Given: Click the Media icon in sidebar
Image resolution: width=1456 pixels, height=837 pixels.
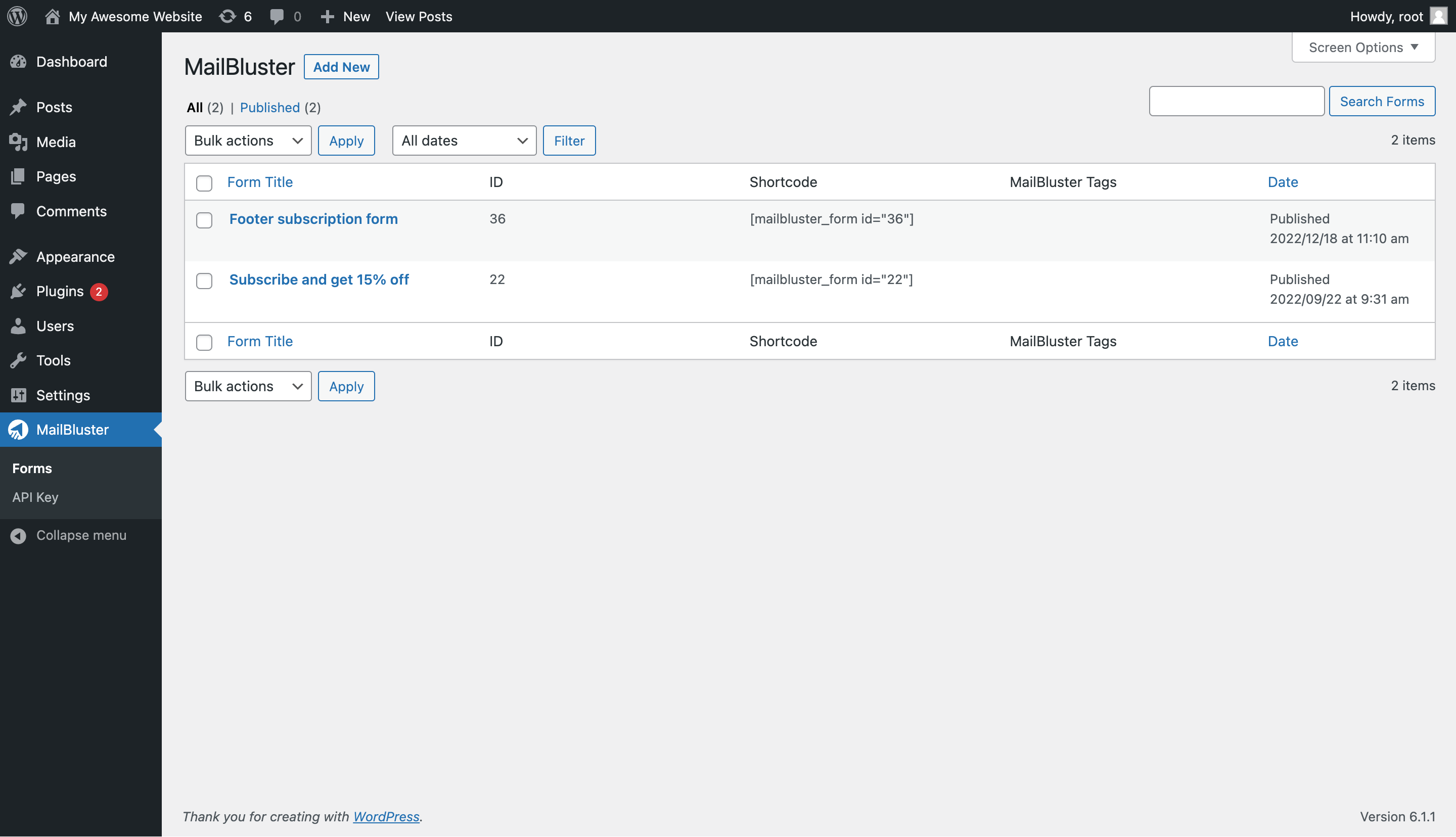Looking at the screenshot, I should [18, 142].
